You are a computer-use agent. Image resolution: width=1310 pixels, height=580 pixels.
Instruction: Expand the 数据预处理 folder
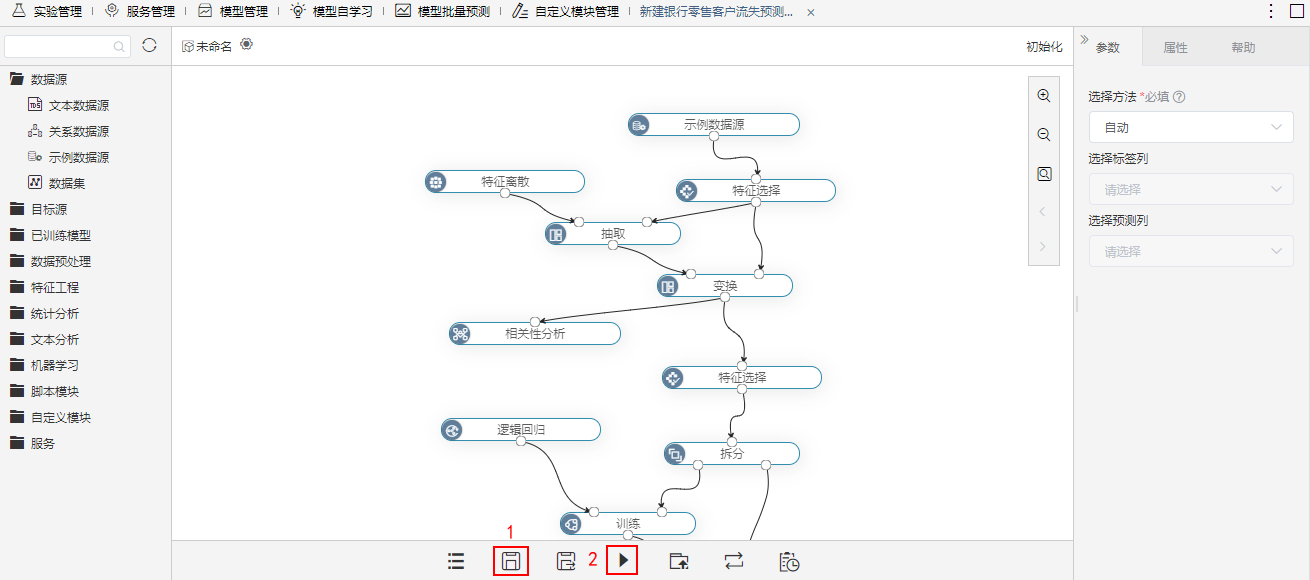(49, 261)
